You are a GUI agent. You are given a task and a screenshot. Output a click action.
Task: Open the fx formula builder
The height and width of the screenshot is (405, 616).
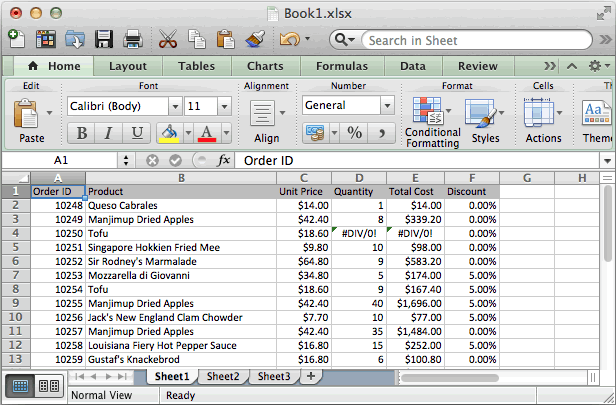pos(224,160)
